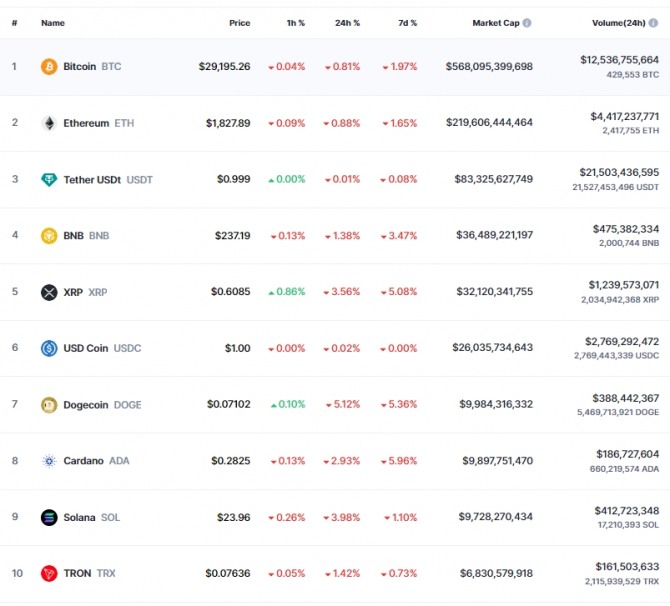
Task: Click the Solana striped logo icon
Action: pos(49,517)
